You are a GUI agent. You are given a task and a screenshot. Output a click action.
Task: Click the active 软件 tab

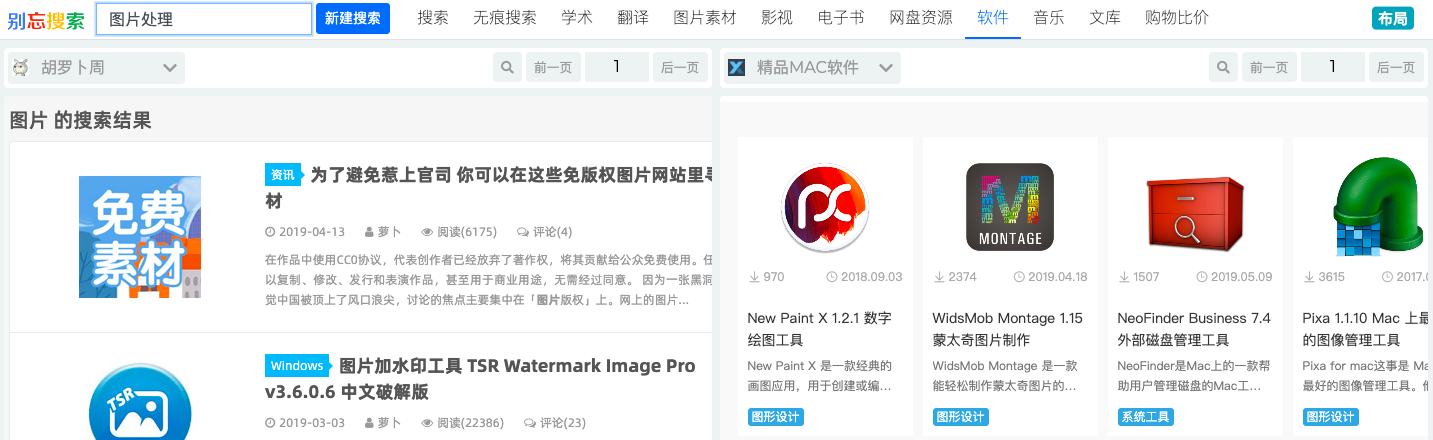pyautogui.click(x=993, y=18)
